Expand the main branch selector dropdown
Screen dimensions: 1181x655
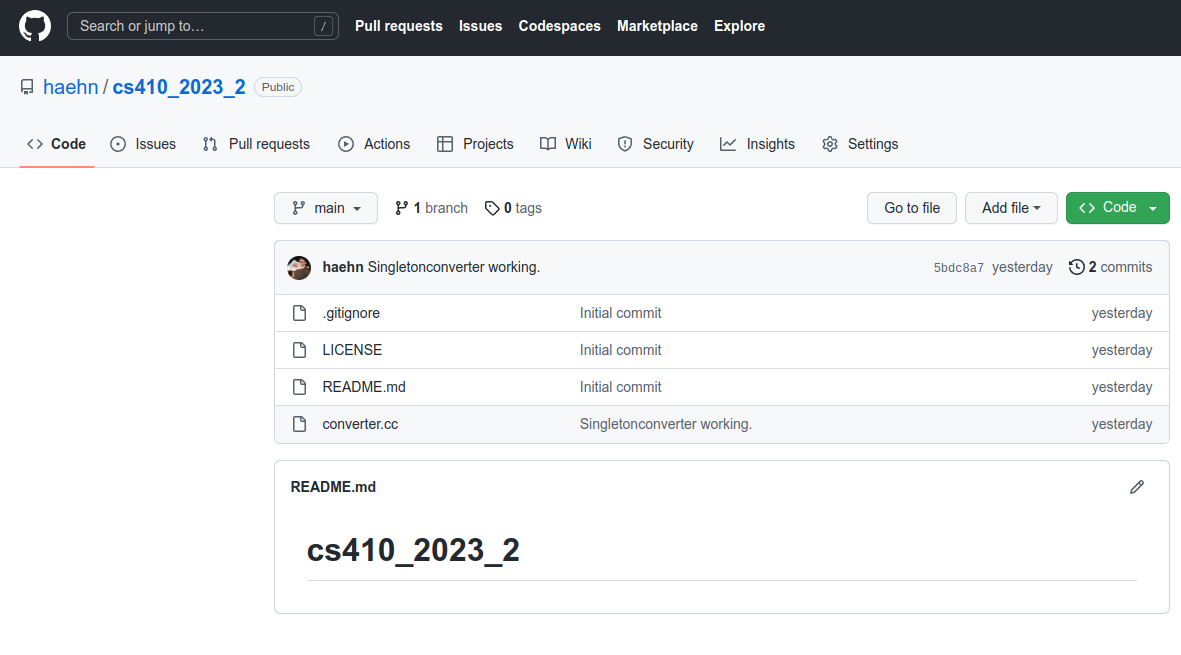pyautogui.click(x=326, y=208)
